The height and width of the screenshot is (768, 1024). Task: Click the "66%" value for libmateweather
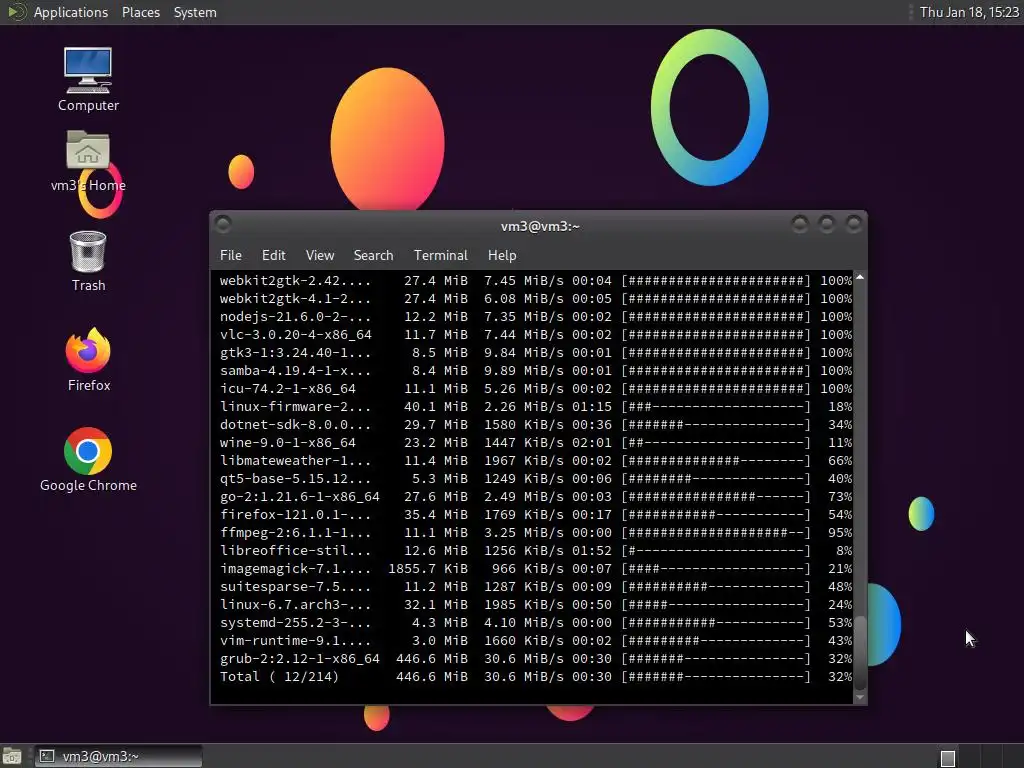[840, 461]
